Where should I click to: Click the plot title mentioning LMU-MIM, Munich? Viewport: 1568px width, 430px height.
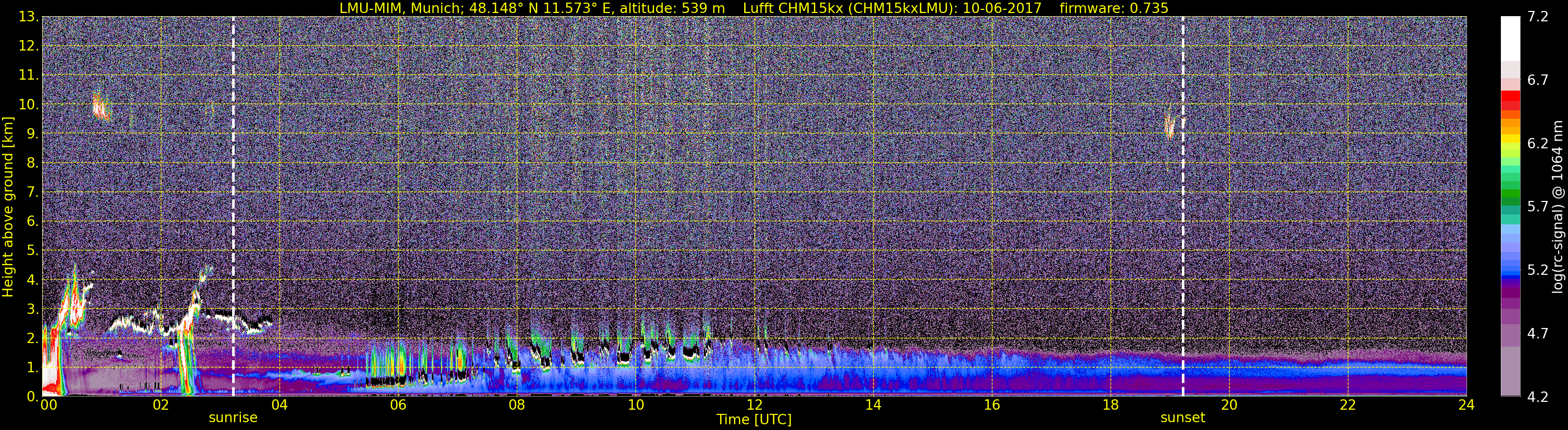click(x=754, y=8)
